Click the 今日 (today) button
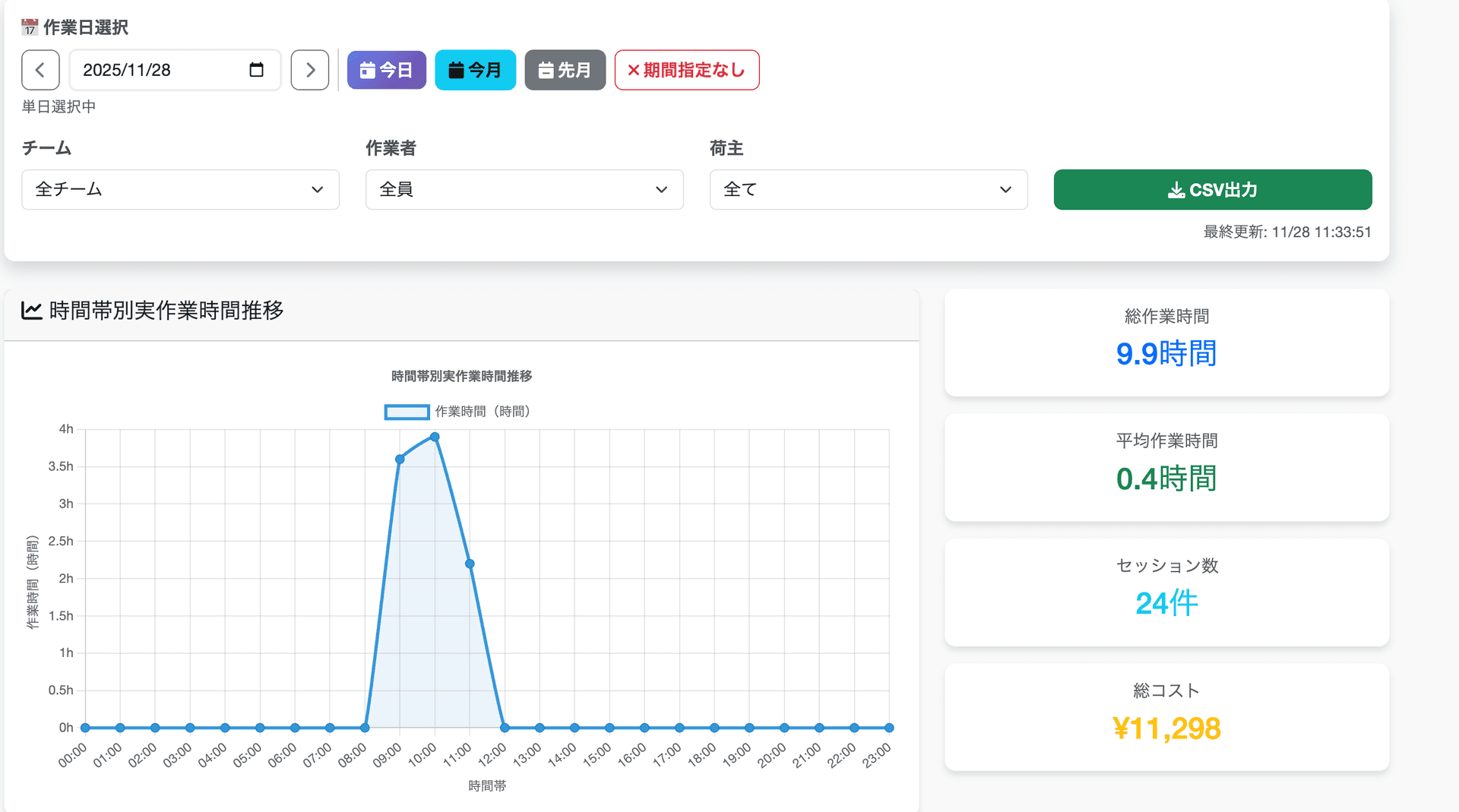Viewport: 1459px width, 812px height. click(387, 70)
